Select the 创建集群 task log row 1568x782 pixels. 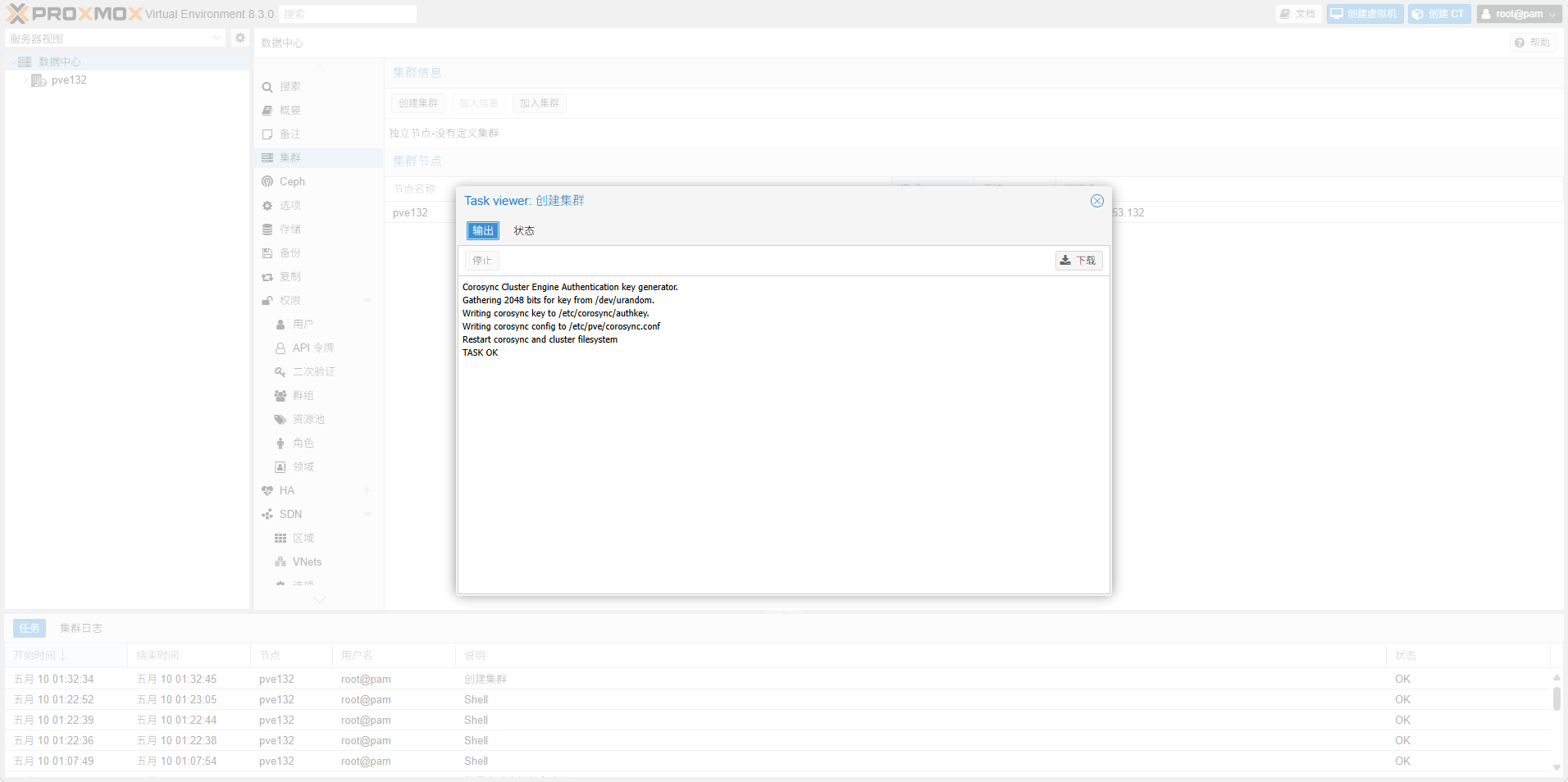pos(777,679)
